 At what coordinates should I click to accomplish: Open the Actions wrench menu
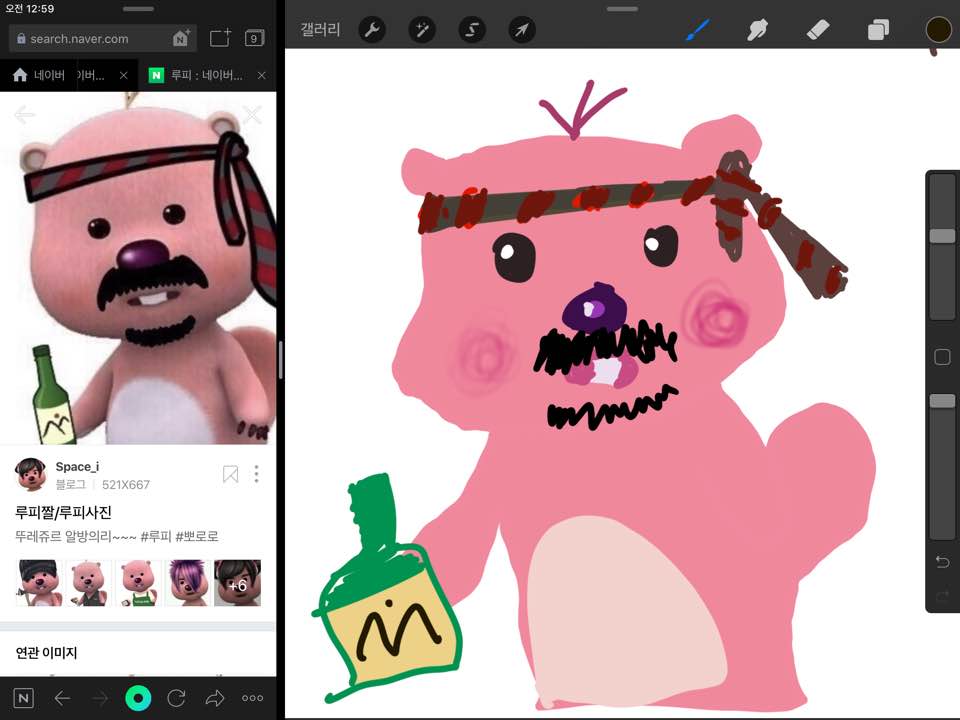tap(372, 30)
